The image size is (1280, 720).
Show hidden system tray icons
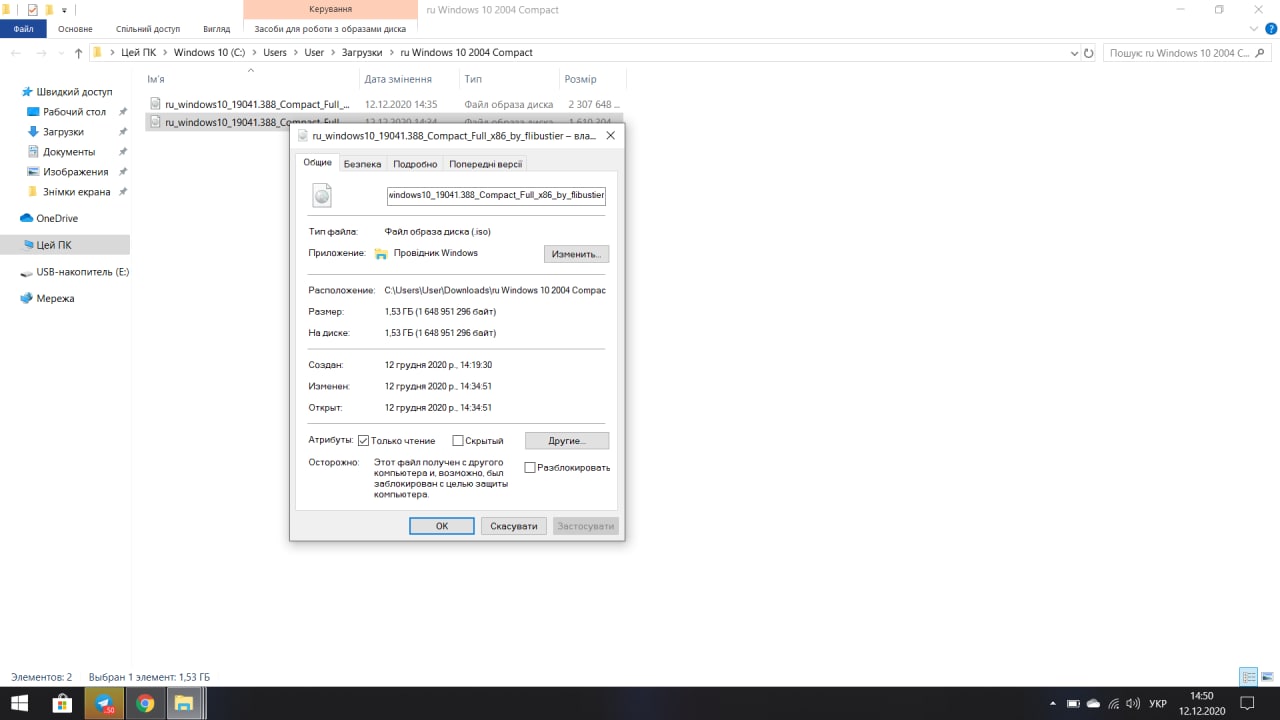[1052, 703]
